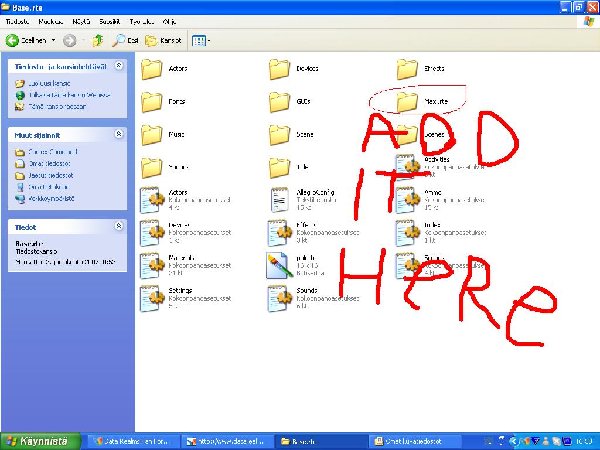Collapse the file and folder tasks panel

[119, 65]
